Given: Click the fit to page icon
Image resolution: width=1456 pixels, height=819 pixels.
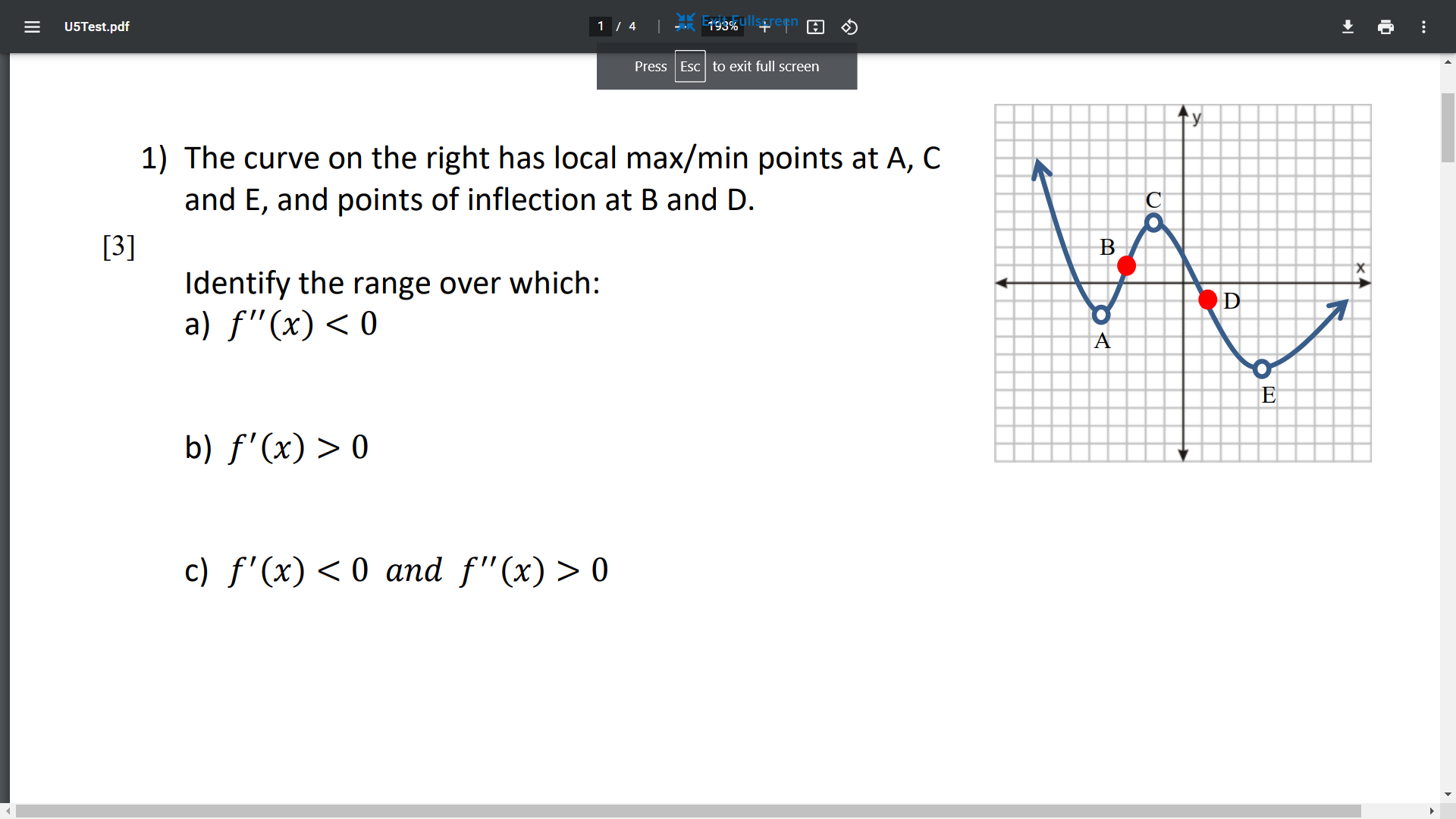Looking at the screenshot, I should pos(815,27).
